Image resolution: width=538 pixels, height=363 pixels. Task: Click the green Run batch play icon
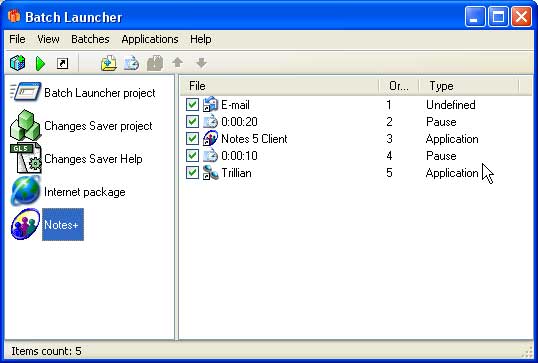click(40, 63)
